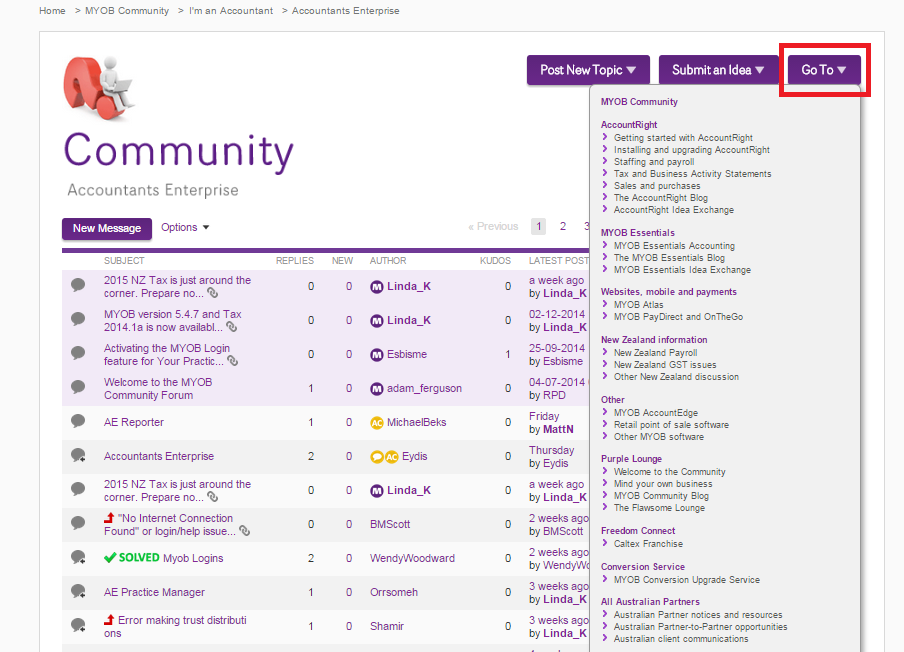Click the speech bubble icon beside AE Practice Manager
This screenshot has width=904, height=652.
pyautogui.click(x=78, y=592)
